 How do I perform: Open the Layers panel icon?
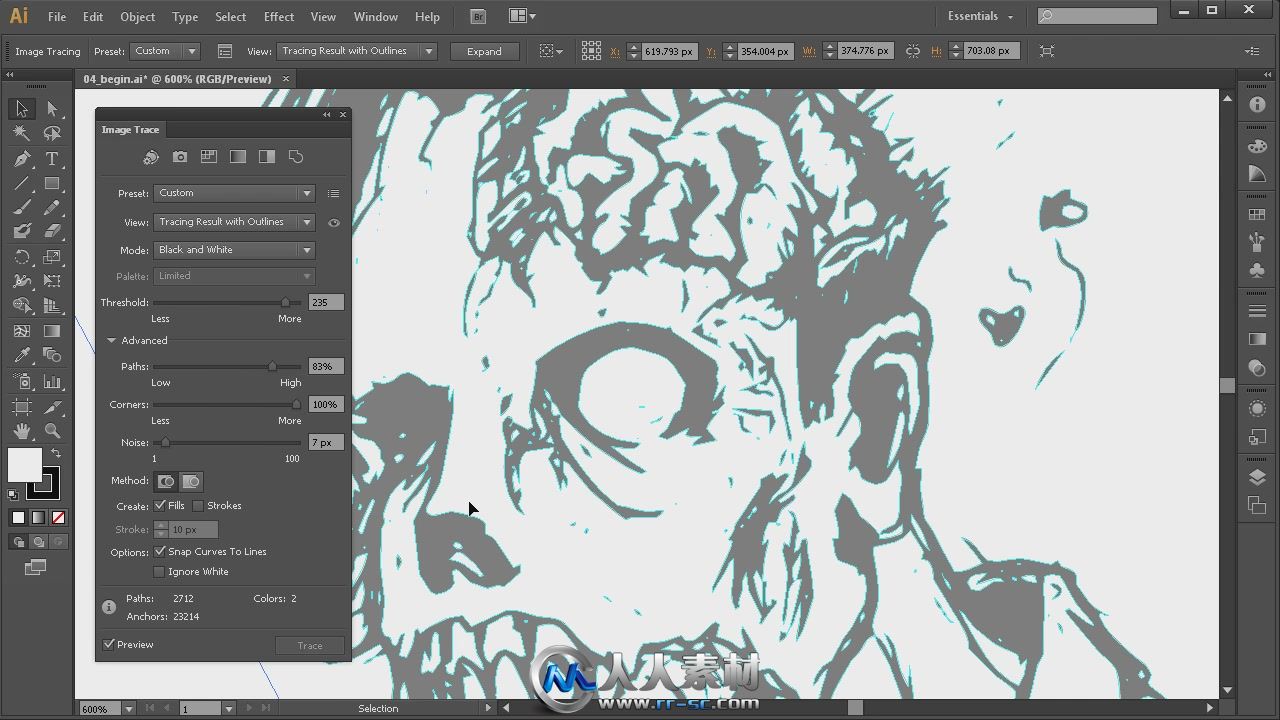click(x=1257, y=478)
